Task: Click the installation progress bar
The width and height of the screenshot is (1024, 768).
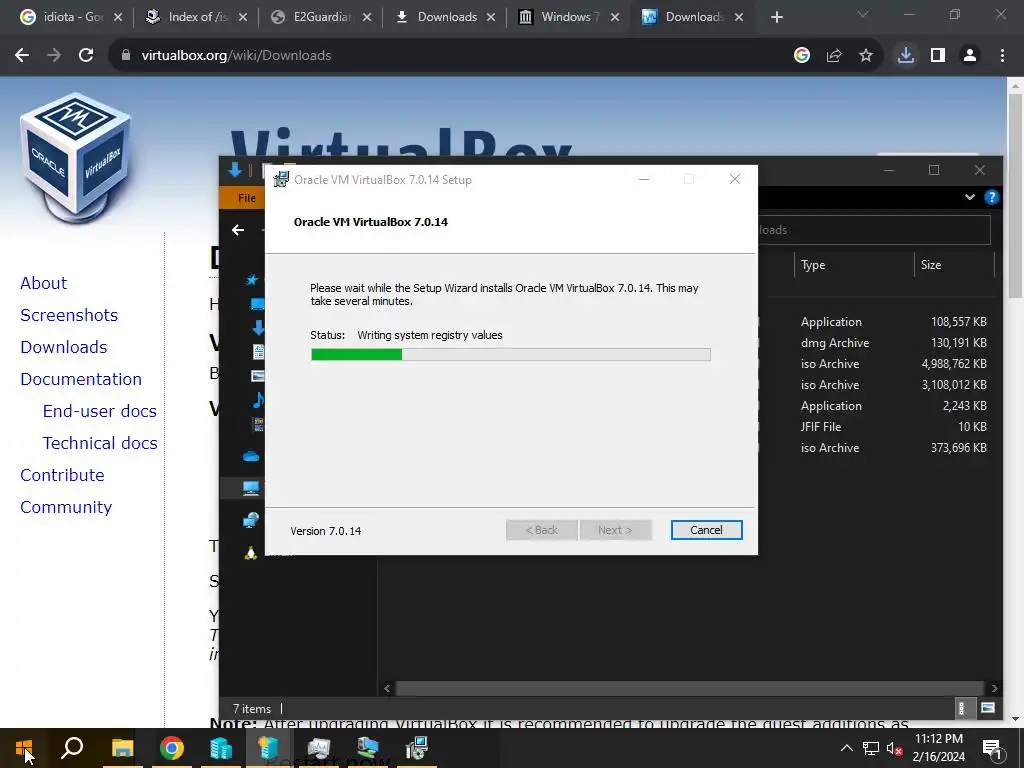Action: (x=511, y=355)
